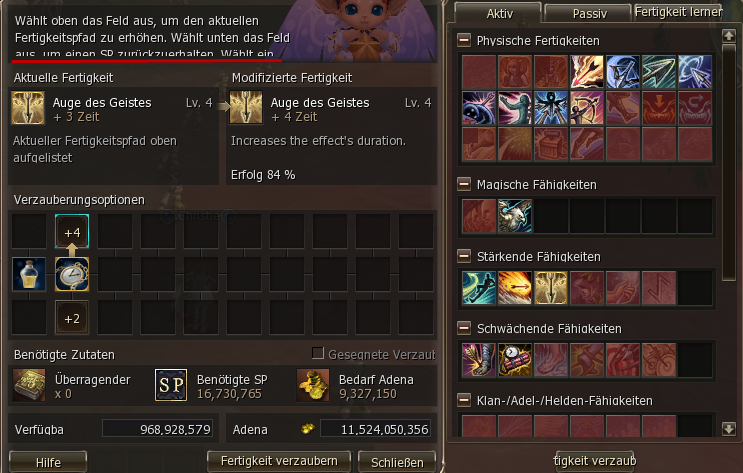Screen dimensions: 743x473
Task: Click the skill list scroll down arrow
Action: 728,429
